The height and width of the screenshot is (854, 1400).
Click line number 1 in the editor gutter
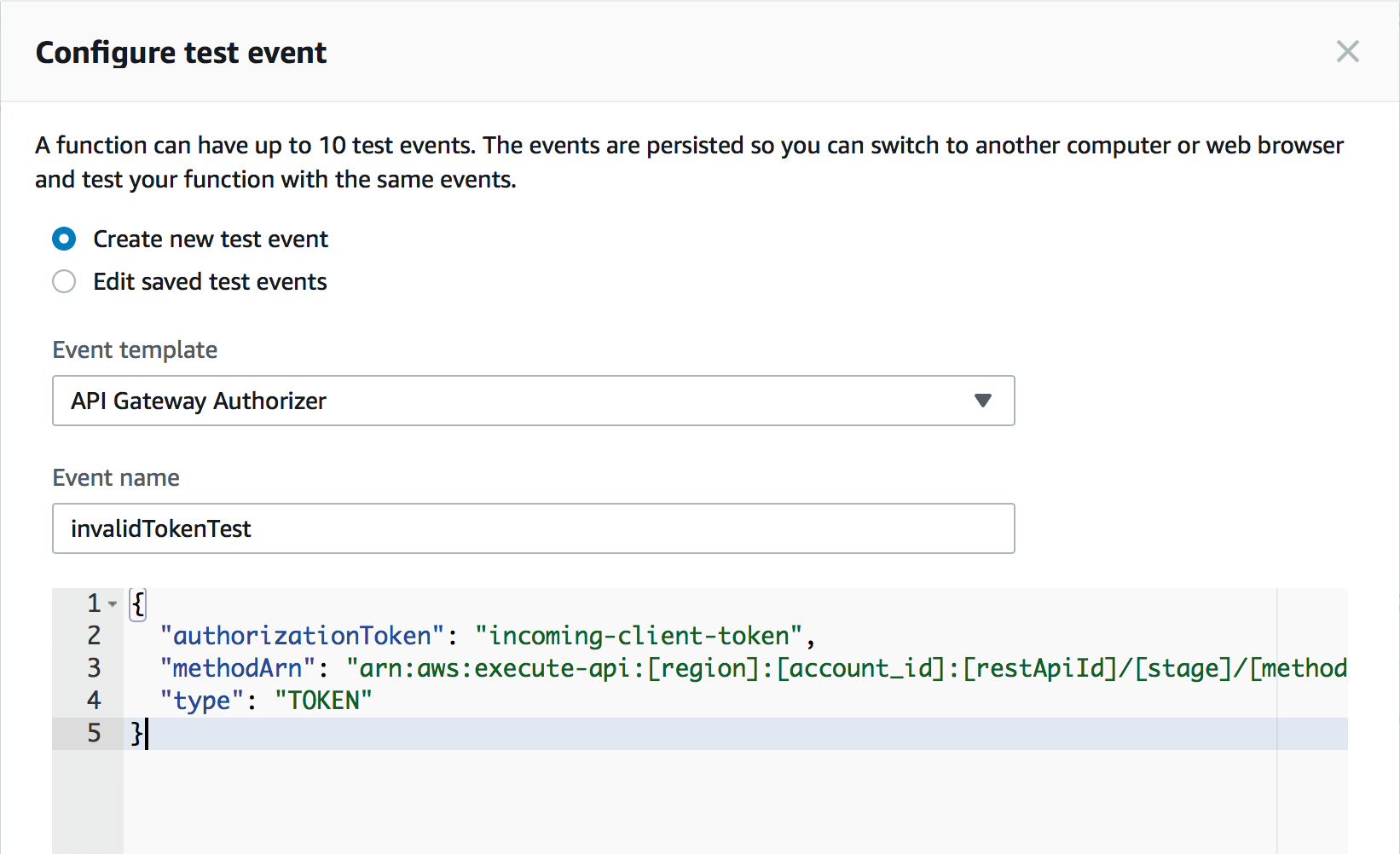[94, 603]
